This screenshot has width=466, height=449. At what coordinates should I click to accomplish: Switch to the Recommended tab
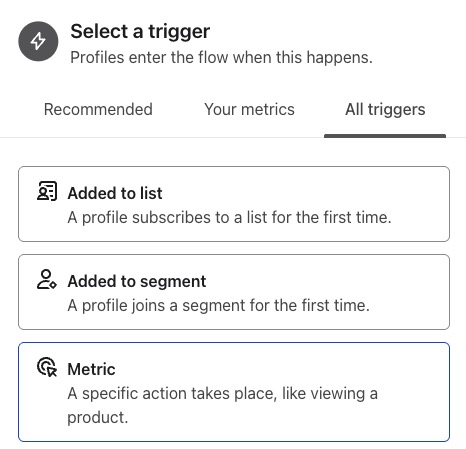(98, 109)
